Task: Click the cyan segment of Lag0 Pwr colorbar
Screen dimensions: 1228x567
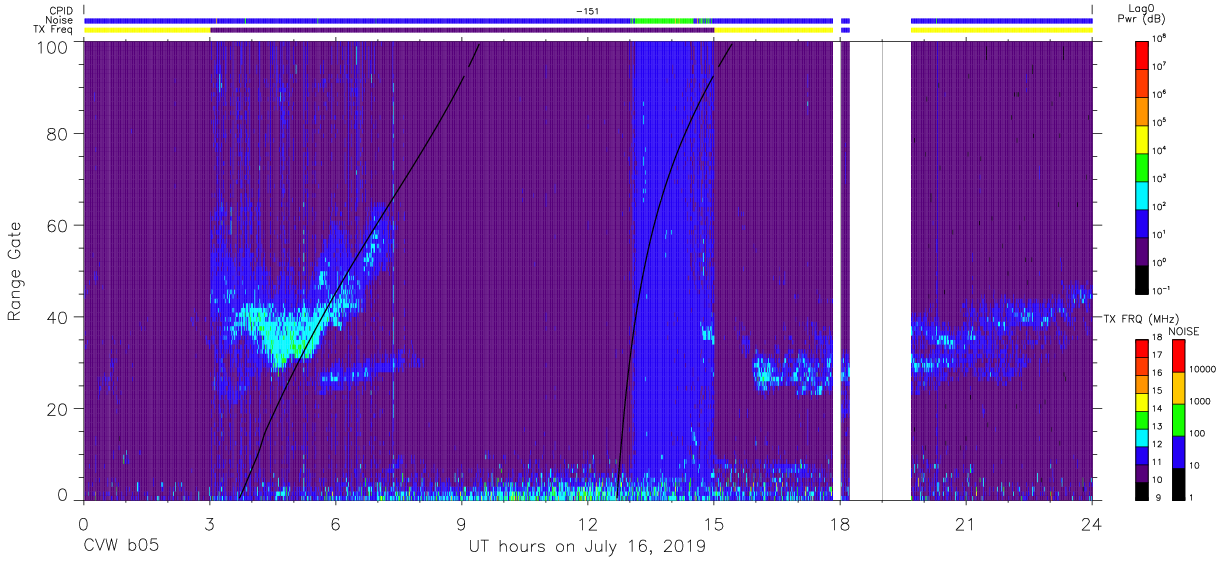Action: 1143,194
